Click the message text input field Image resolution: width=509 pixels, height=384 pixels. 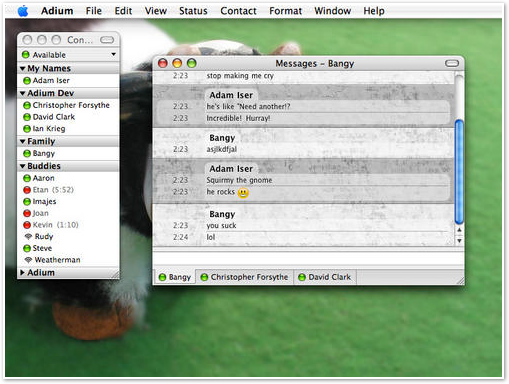[308, 258]
